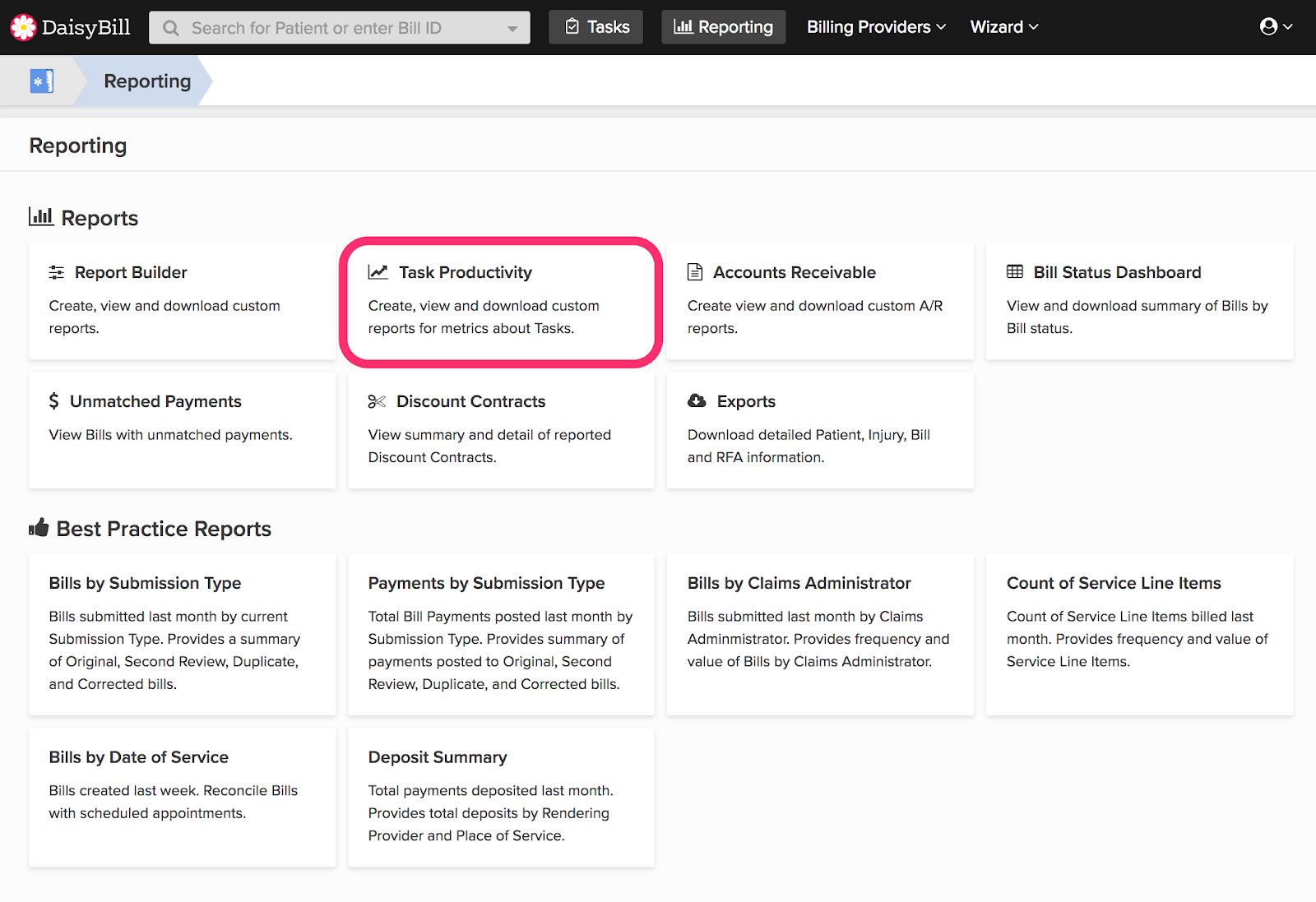Open the user account dropdown

[1276, 27]
